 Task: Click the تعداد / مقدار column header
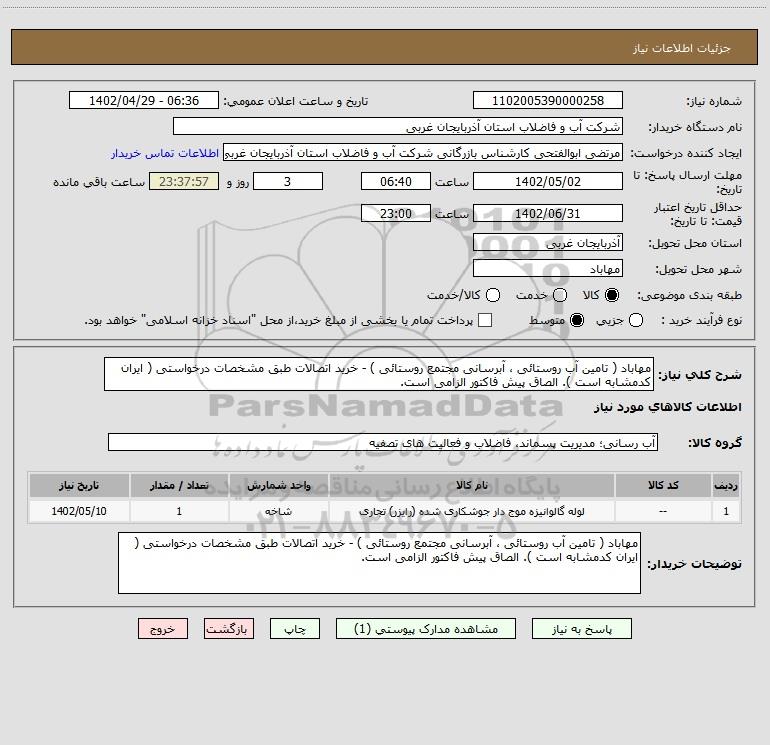pos(179,485)
